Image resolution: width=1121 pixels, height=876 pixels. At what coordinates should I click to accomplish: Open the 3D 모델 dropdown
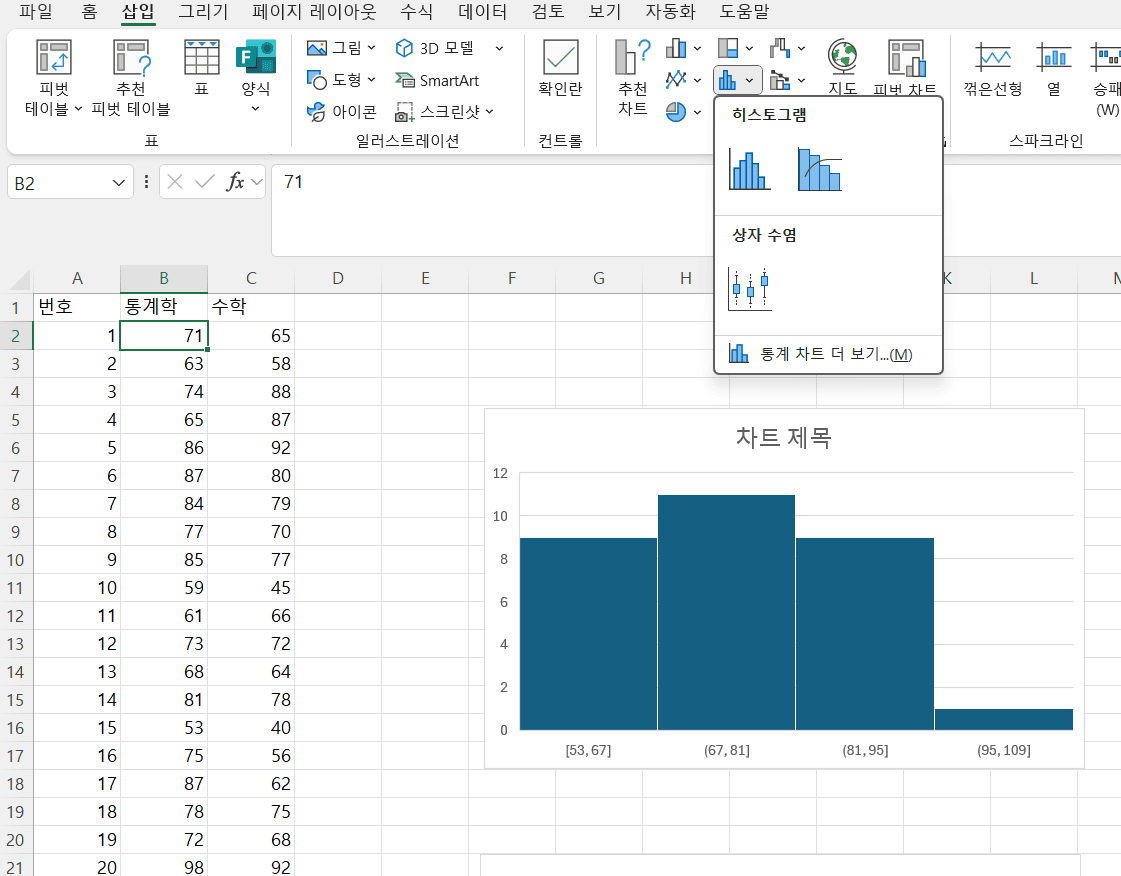[499, 48]
